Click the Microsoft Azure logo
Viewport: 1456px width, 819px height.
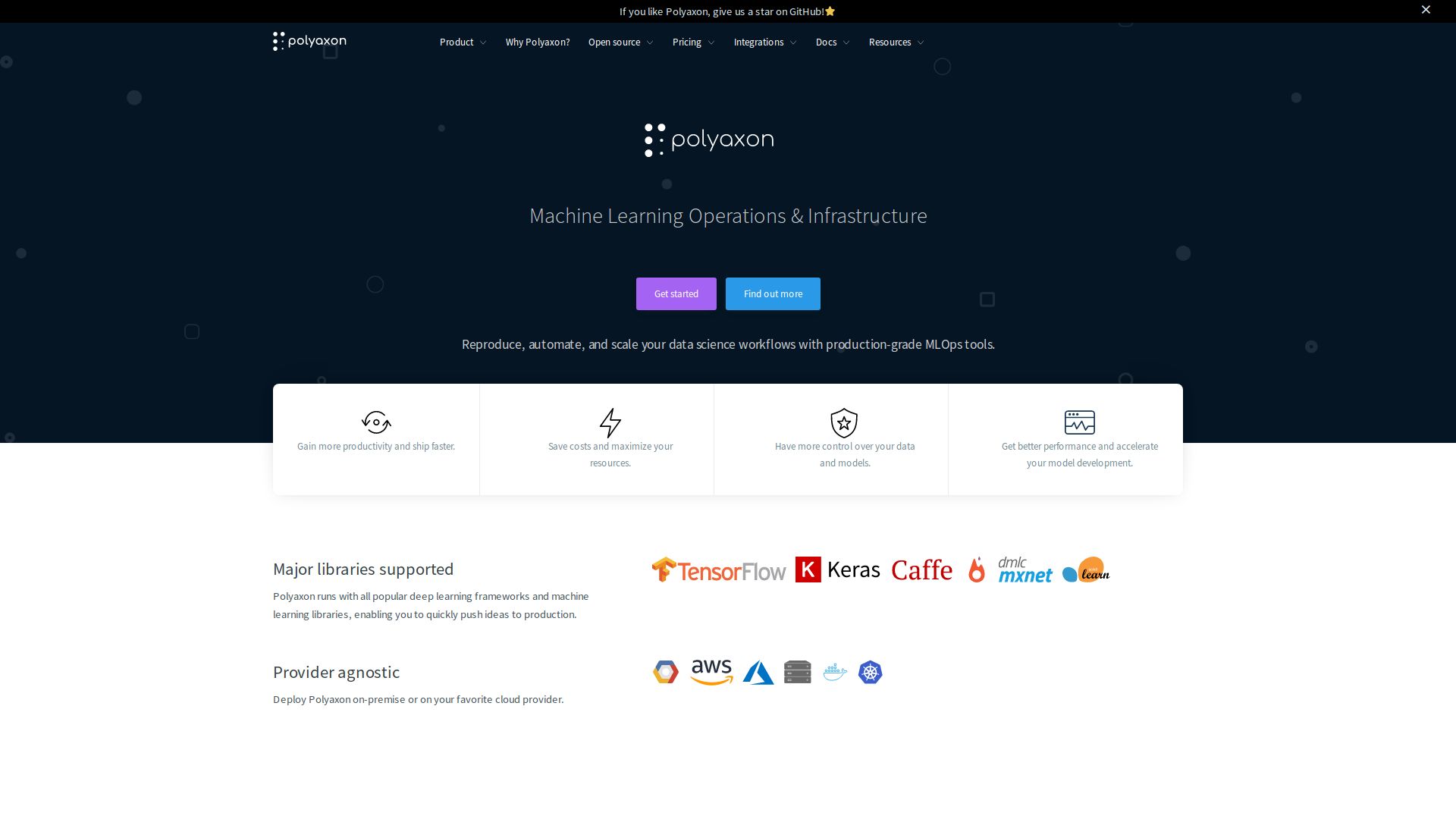759,671
